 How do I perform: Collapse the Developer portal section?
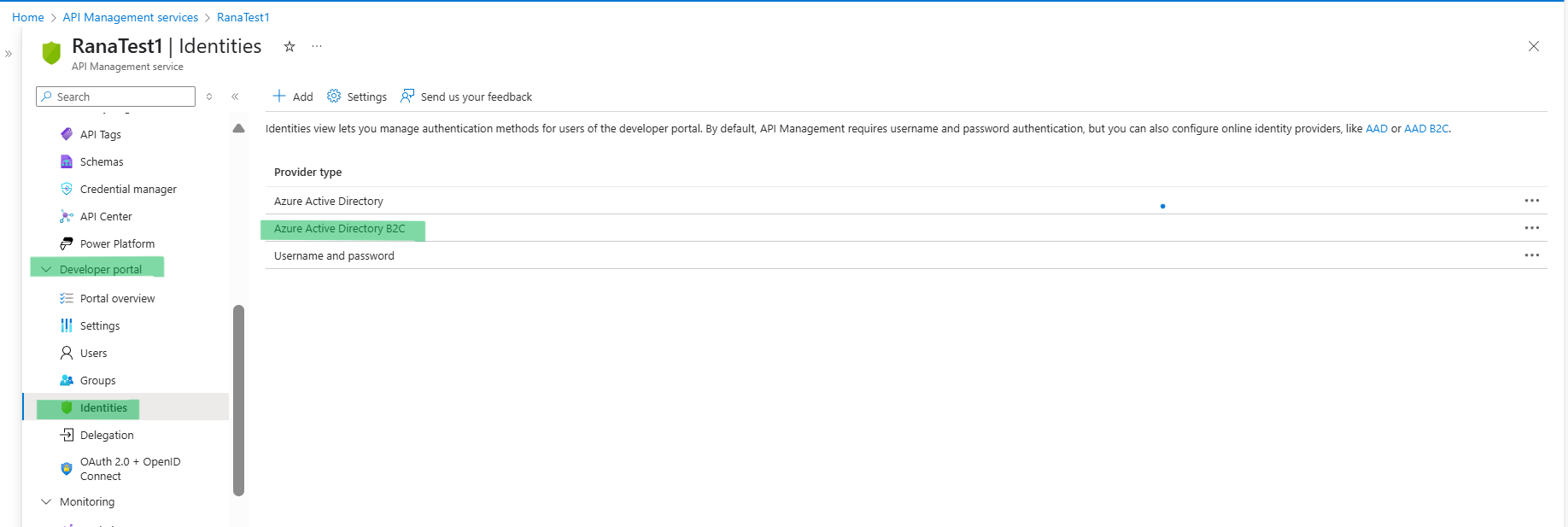(46, 269)
